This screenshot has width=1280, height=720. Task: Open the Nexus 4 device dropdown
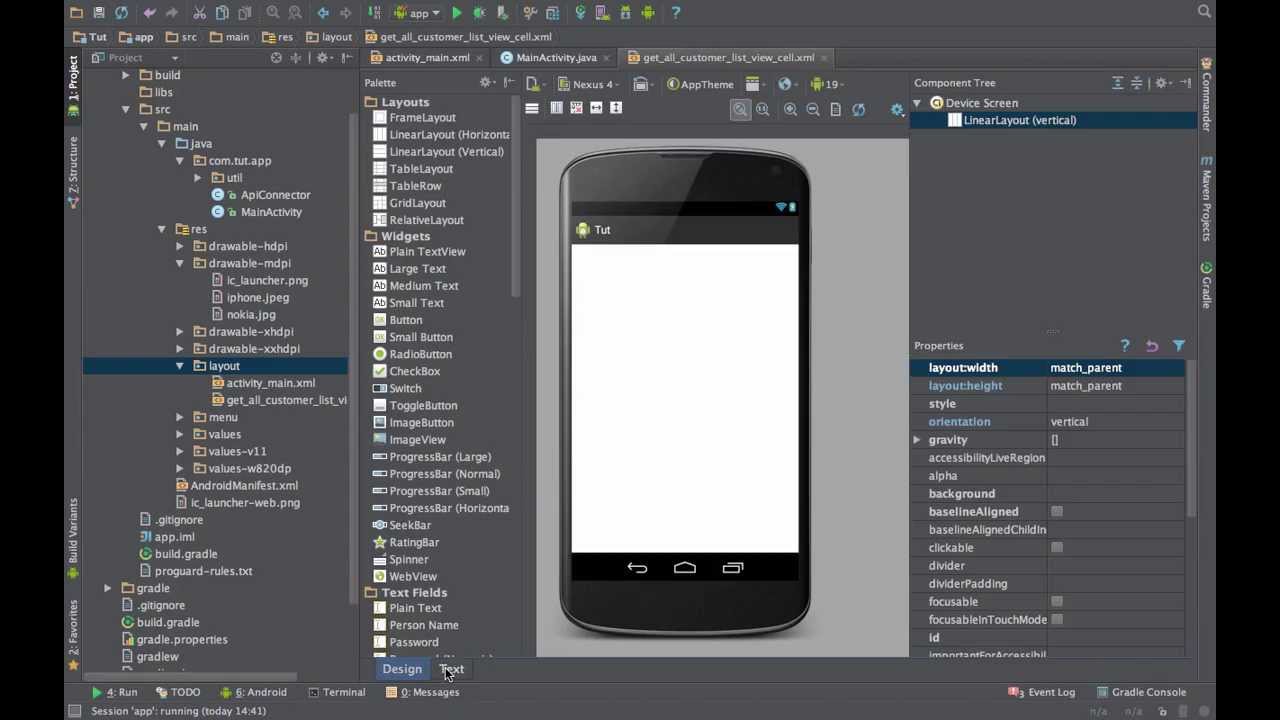tap(588, 84)
